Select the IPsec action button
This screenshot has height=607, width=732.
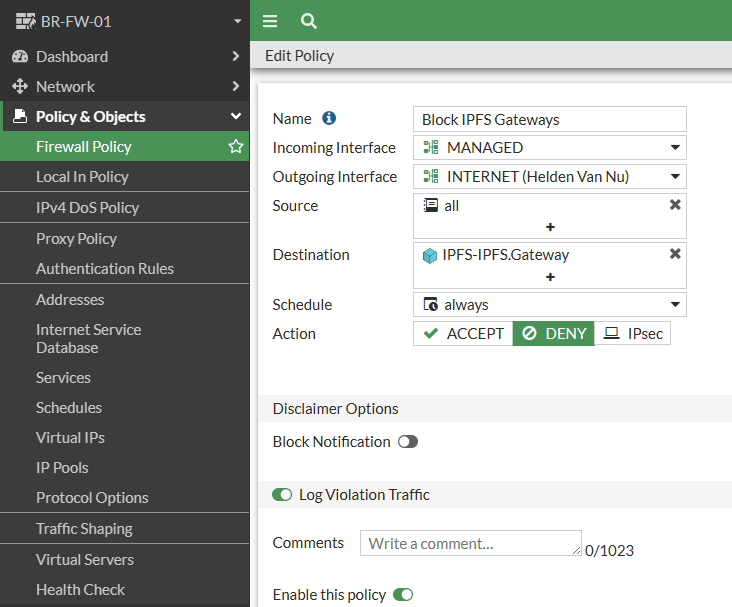(x=632, y=334)
